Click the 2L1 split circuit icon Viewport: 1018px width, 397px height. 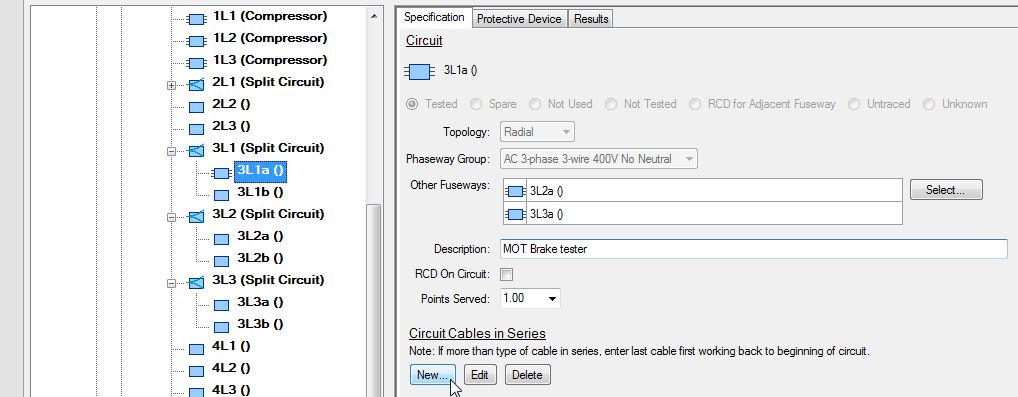coord(196,85)
